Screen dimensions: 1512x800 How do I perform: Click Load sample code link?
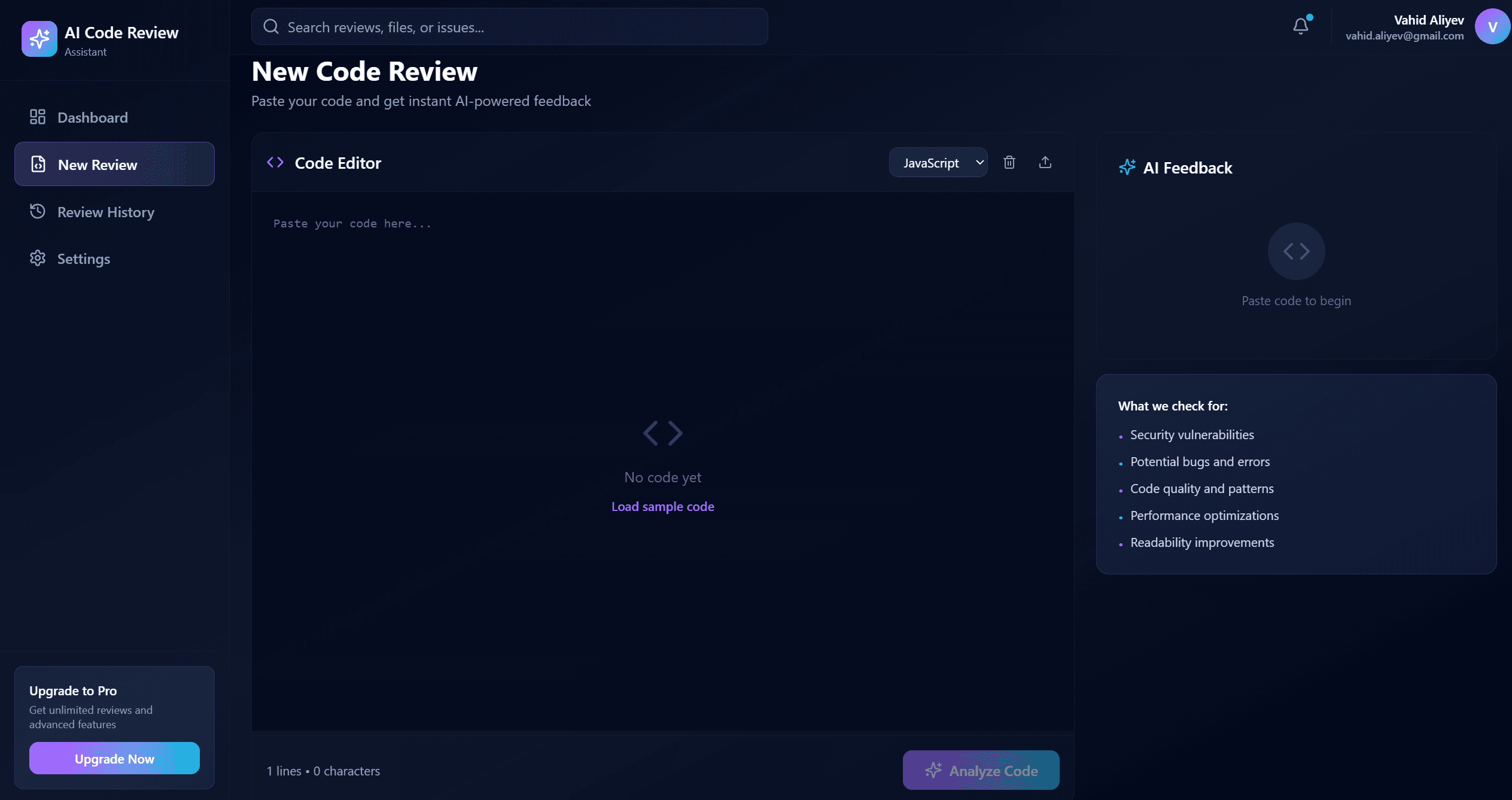pyautogui.click(x=662, y=507)
